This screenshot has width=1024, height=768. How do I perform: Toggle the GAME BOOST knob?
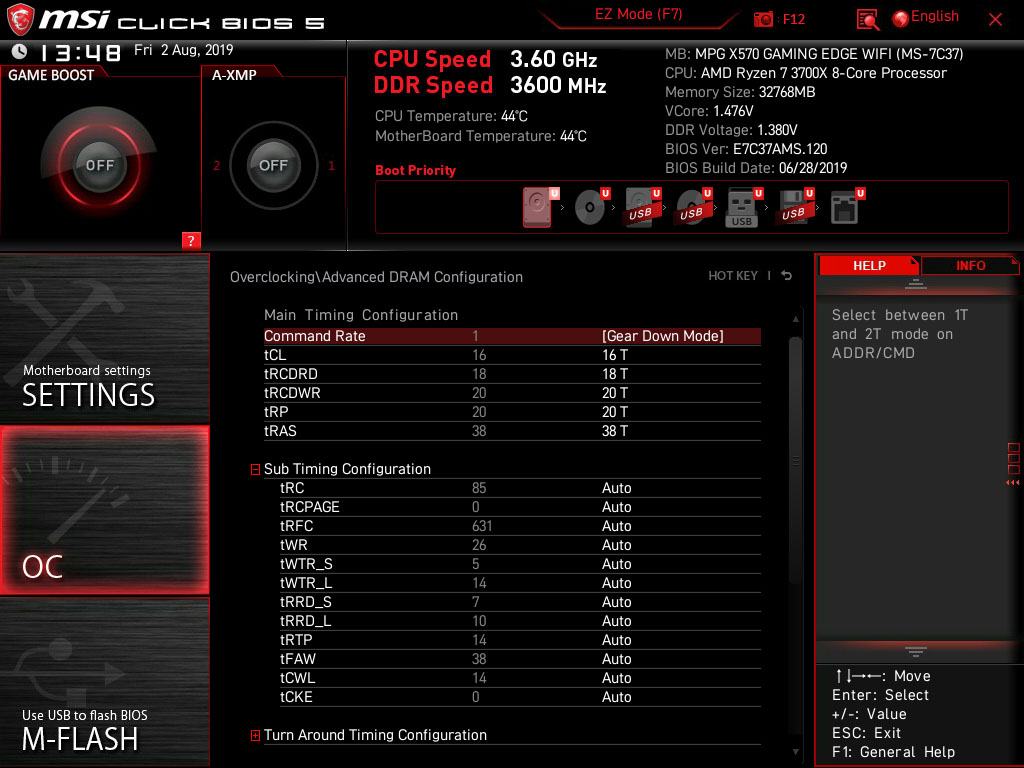(99, 165)
